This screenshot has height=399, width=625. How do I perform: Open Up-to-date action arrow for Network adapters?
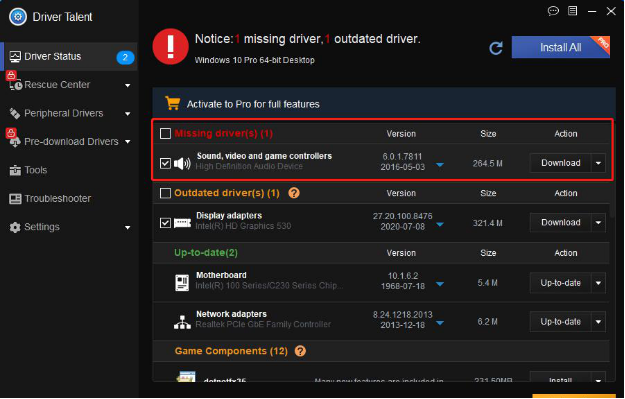pyautogui.click(x=598, y=322)
